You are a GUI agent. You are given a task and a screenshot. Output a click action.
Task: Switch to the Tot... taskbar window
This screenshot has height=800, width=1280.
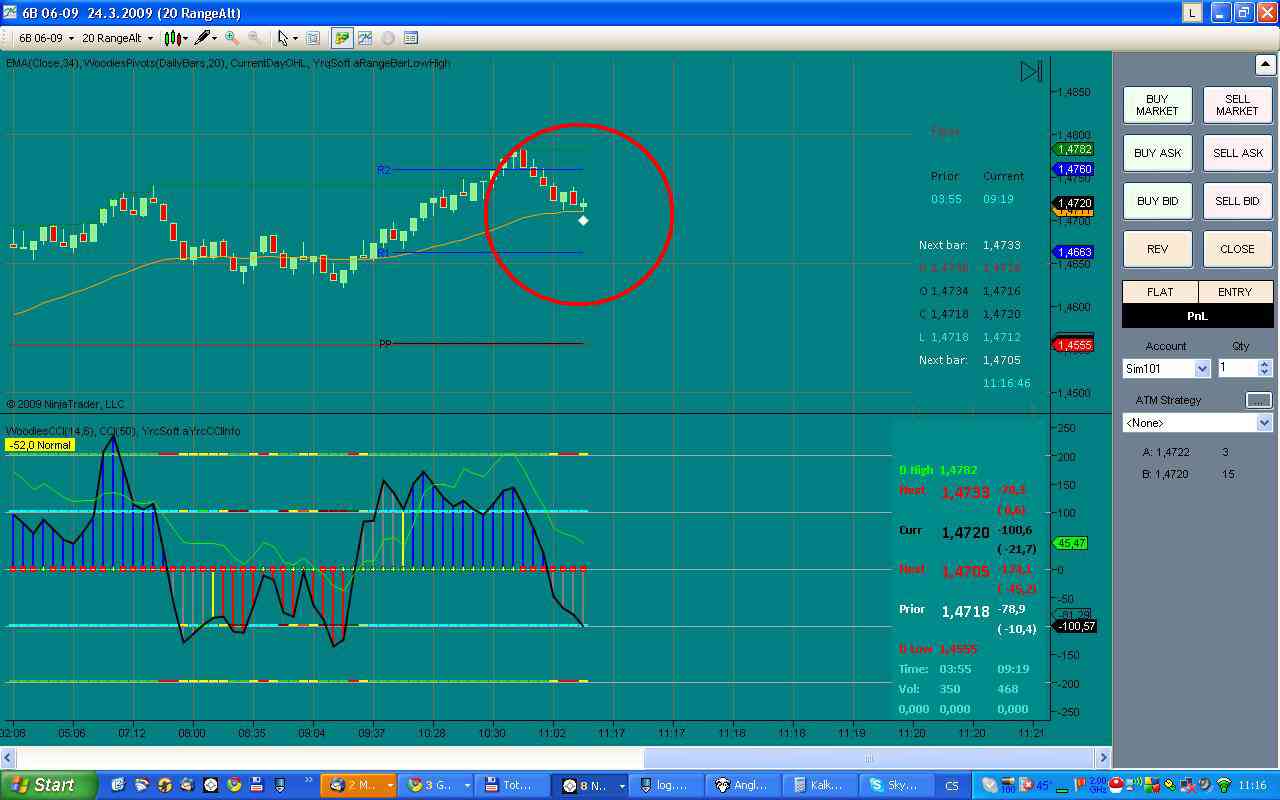[x=514, y=785]
